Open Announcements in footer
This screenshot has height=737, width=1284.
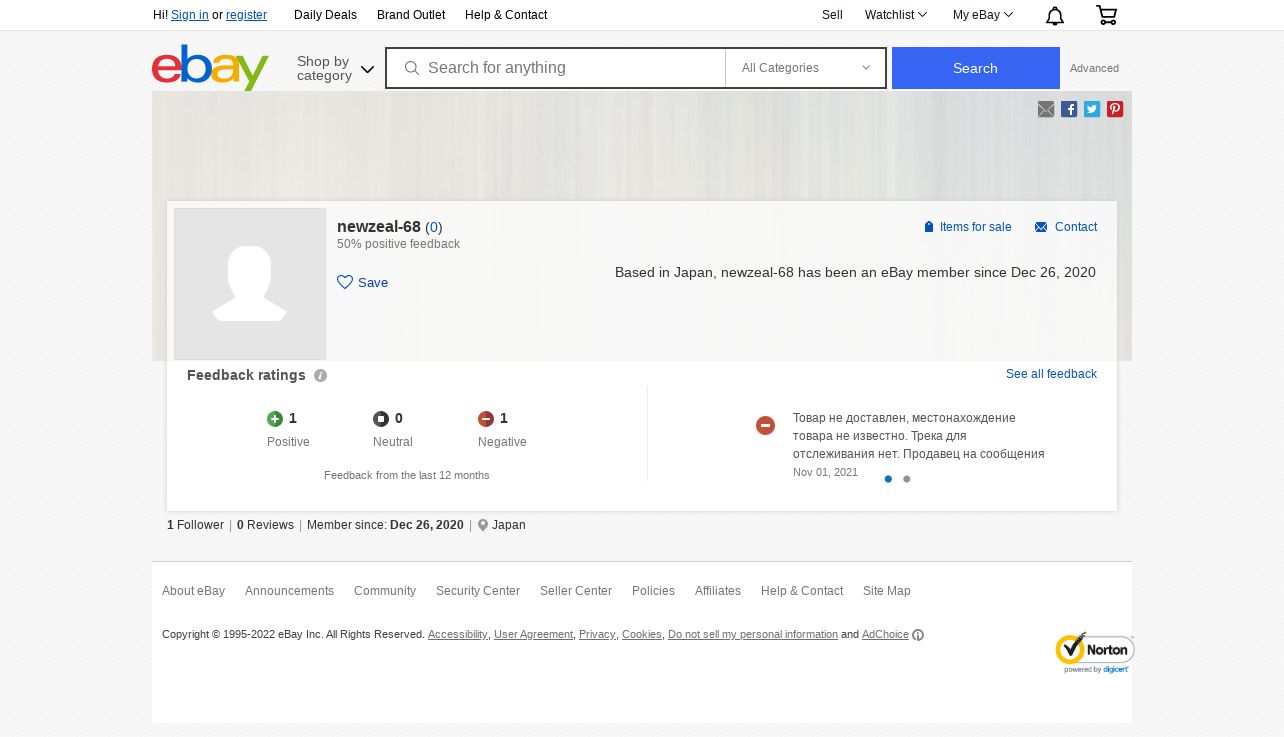pos(289,591)
